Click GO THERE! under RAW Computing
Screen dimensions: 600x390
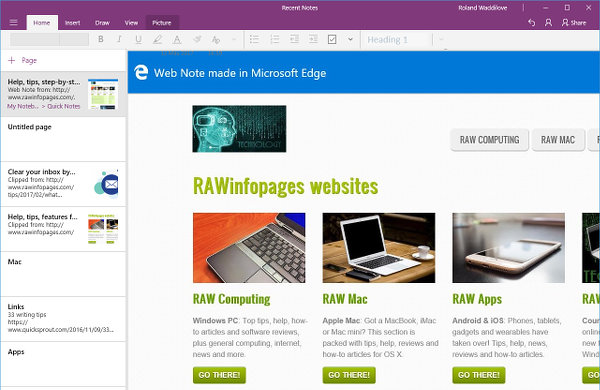(x=219, y=375)
